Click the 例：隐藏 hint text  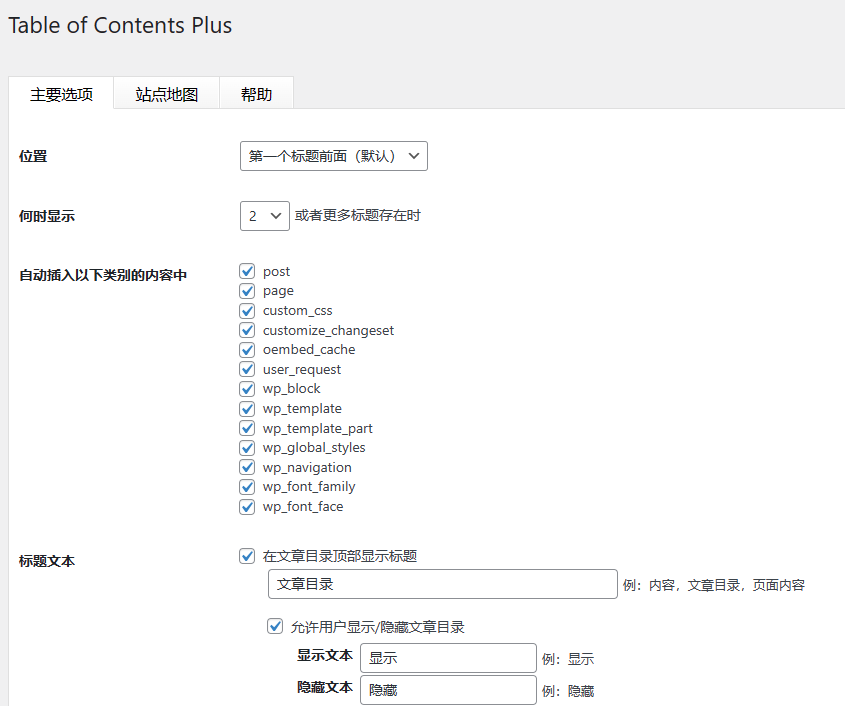pyautogui.click(x=568, y=691)
